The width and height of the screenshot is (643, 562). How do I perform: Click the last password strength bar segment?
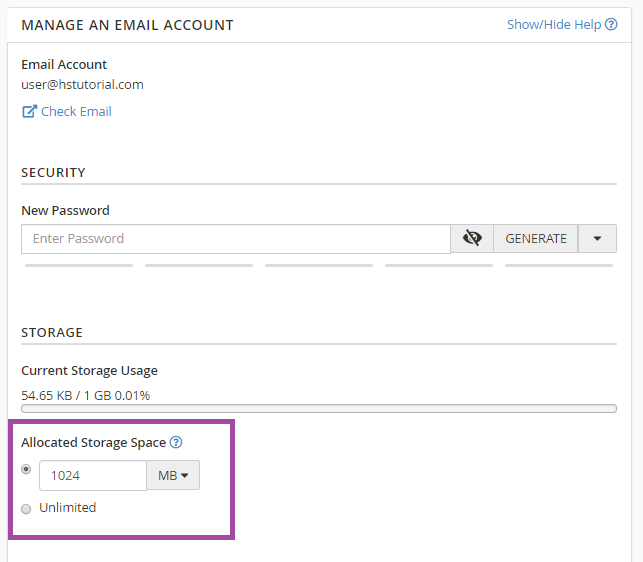[x=560, y=266]
